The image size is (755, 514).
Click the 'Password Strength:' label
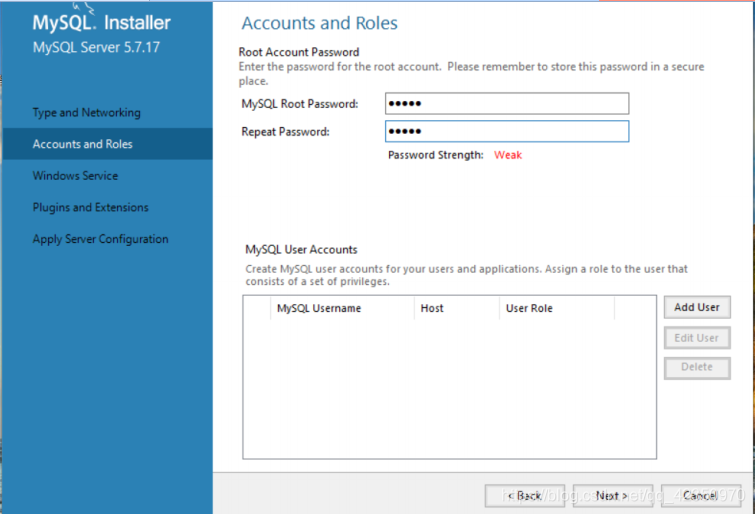pyautogui.click(x=436, y=155)
